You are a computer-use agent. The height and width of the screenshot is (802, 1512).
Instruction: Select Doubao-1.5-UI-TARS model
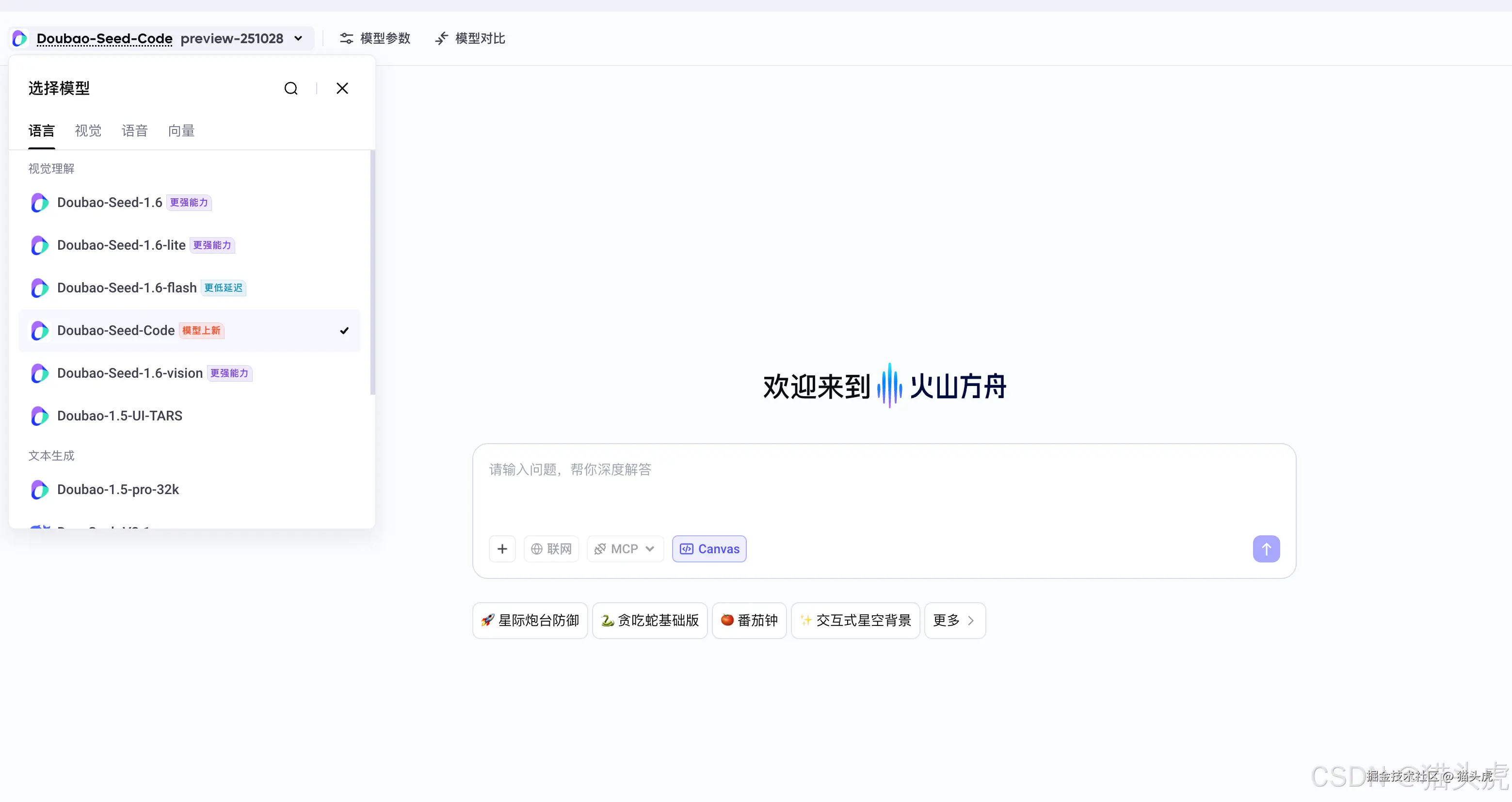tap(120, 416)
